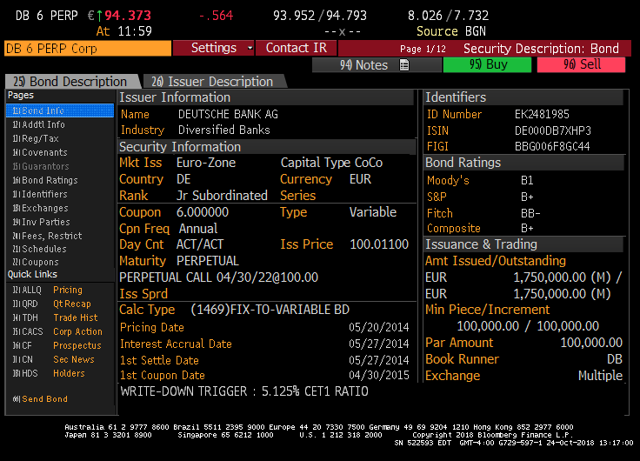Open the Coupons page
The height and width of the screenshot is (461, 640).
coord(36,262)
